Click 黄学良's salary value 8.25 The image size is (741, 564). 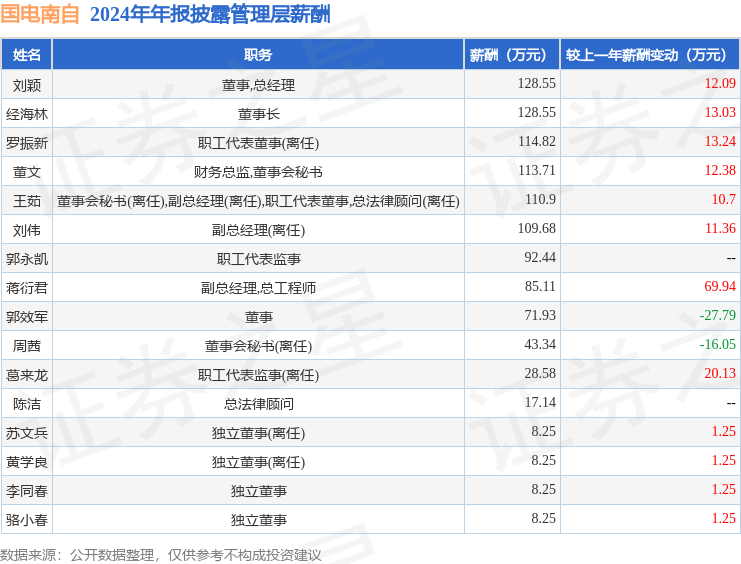click(x=543, y=461)
